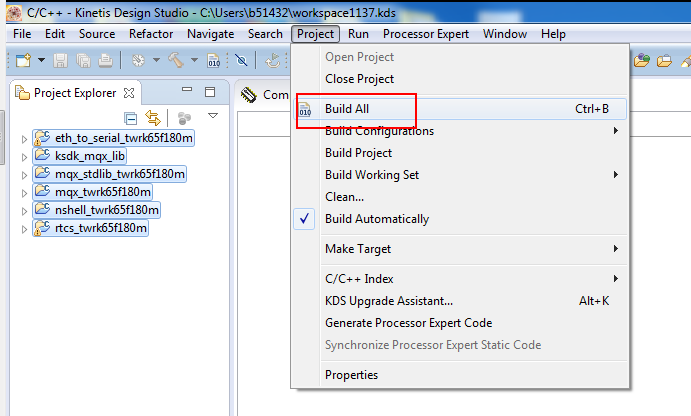This screenshot has height=416, width=691.
Task: Select the mqx_twrk65f180m project row
Action: [x=92, y=192]
